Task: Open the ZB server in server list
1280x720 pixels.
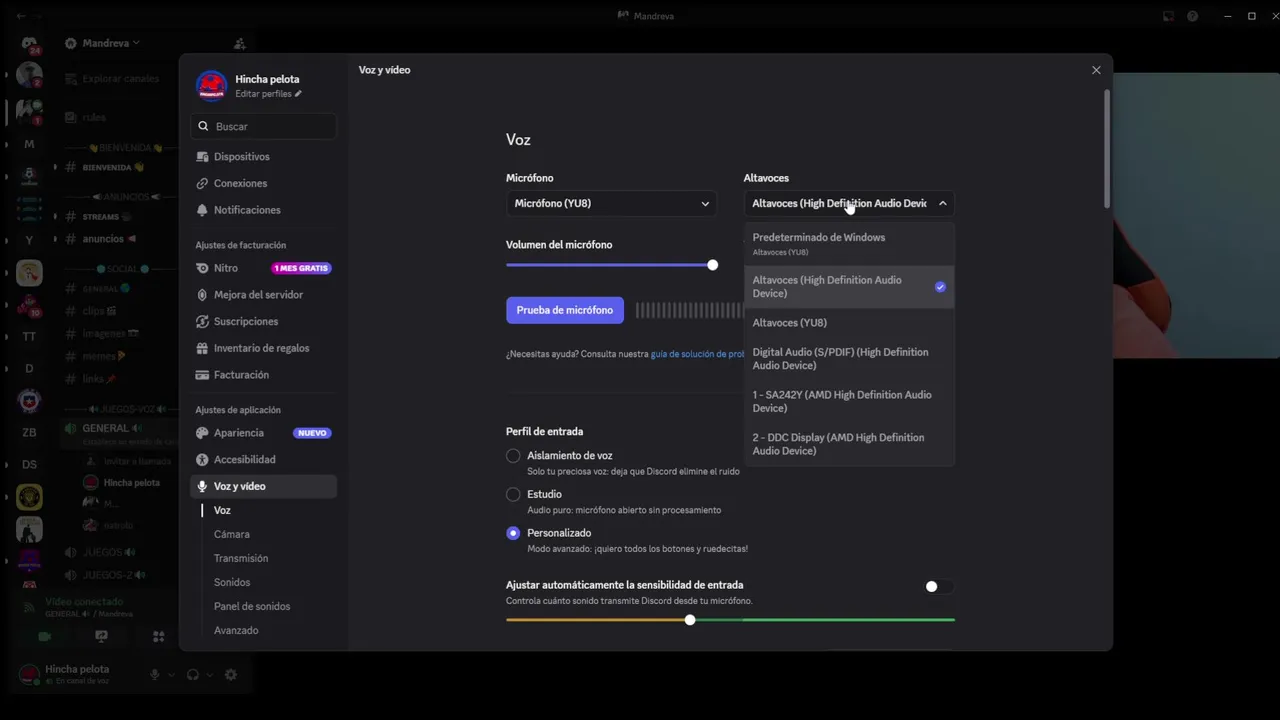Action: (x=29, y=433)
